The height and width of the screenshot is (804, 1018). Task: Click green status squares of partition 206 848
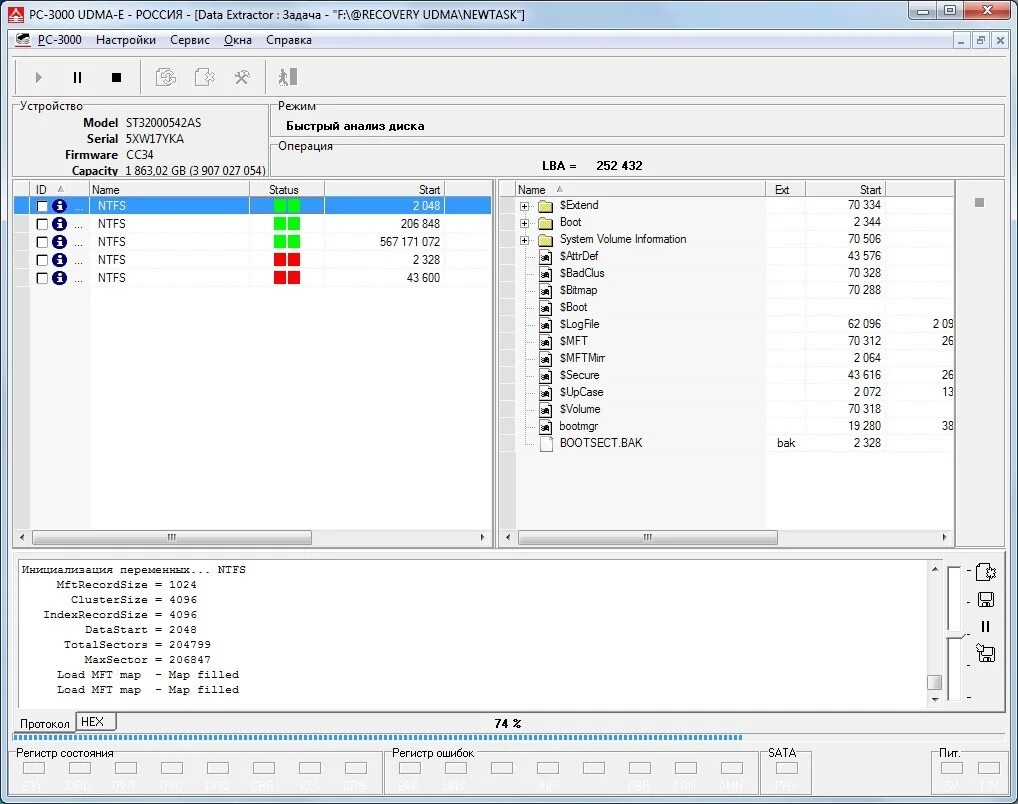287,224
